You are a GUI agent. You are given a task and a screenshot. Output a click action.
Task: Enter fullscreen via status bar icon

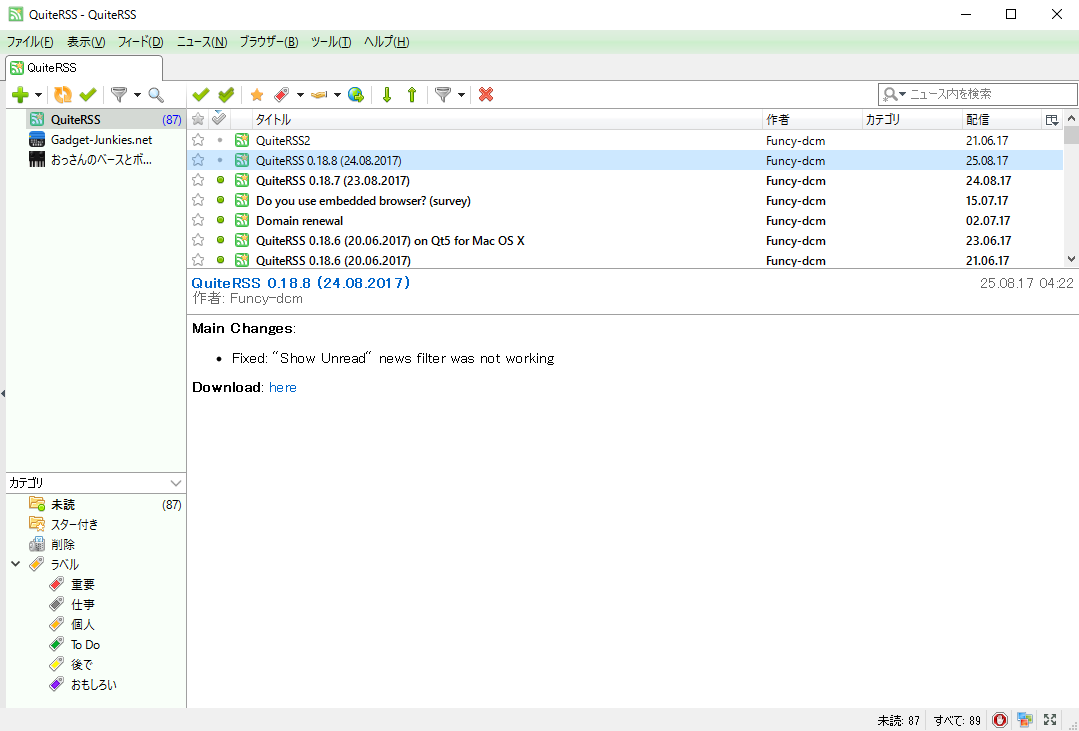click(1050, 720)
